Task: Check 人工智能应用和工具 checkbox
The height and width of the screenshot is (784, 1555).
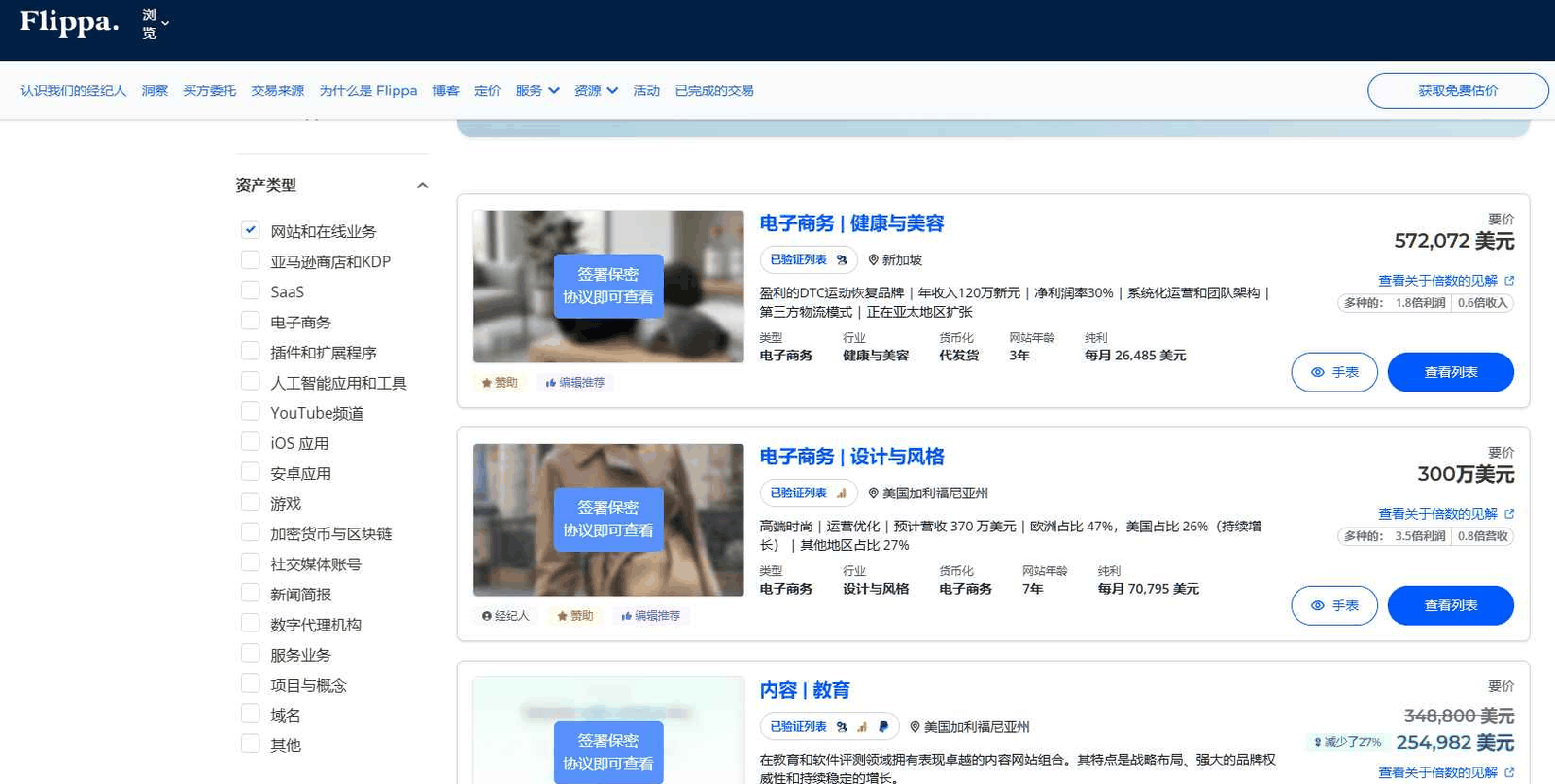Action: pos(250,381)
